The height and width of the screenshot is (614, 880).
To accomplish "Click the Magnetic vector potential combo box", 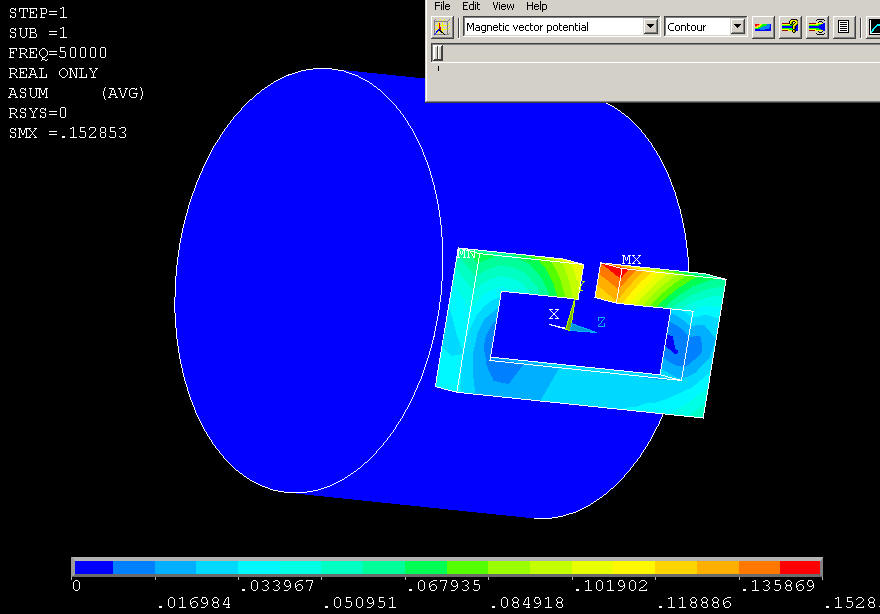I will pos(552,27).
